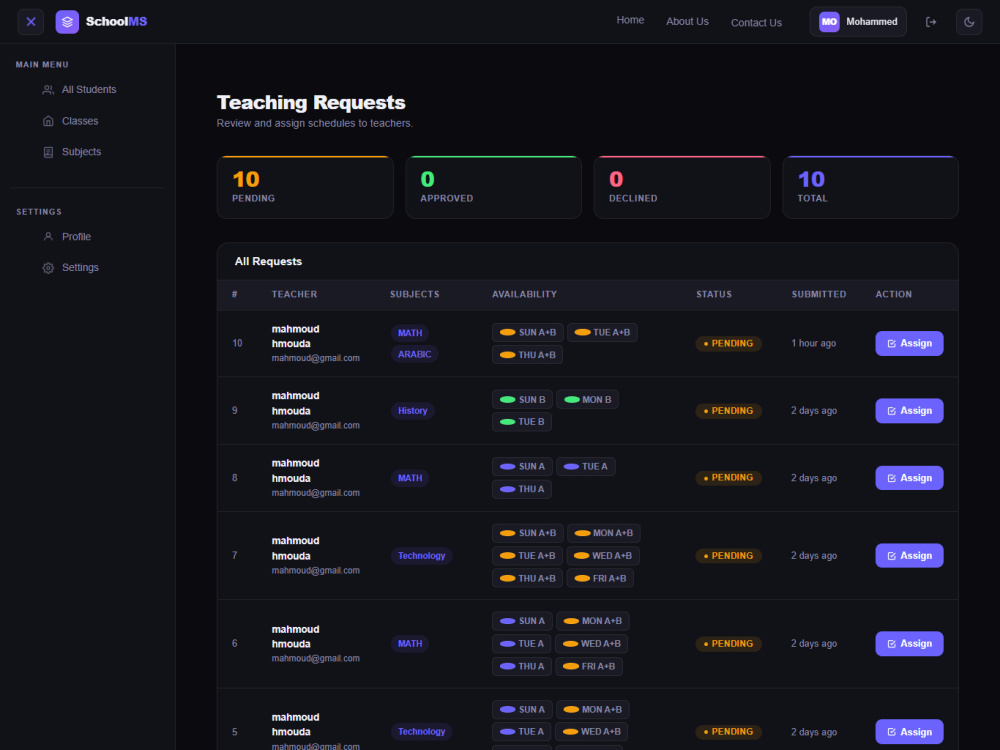Assign schedule for request 8

909,478
